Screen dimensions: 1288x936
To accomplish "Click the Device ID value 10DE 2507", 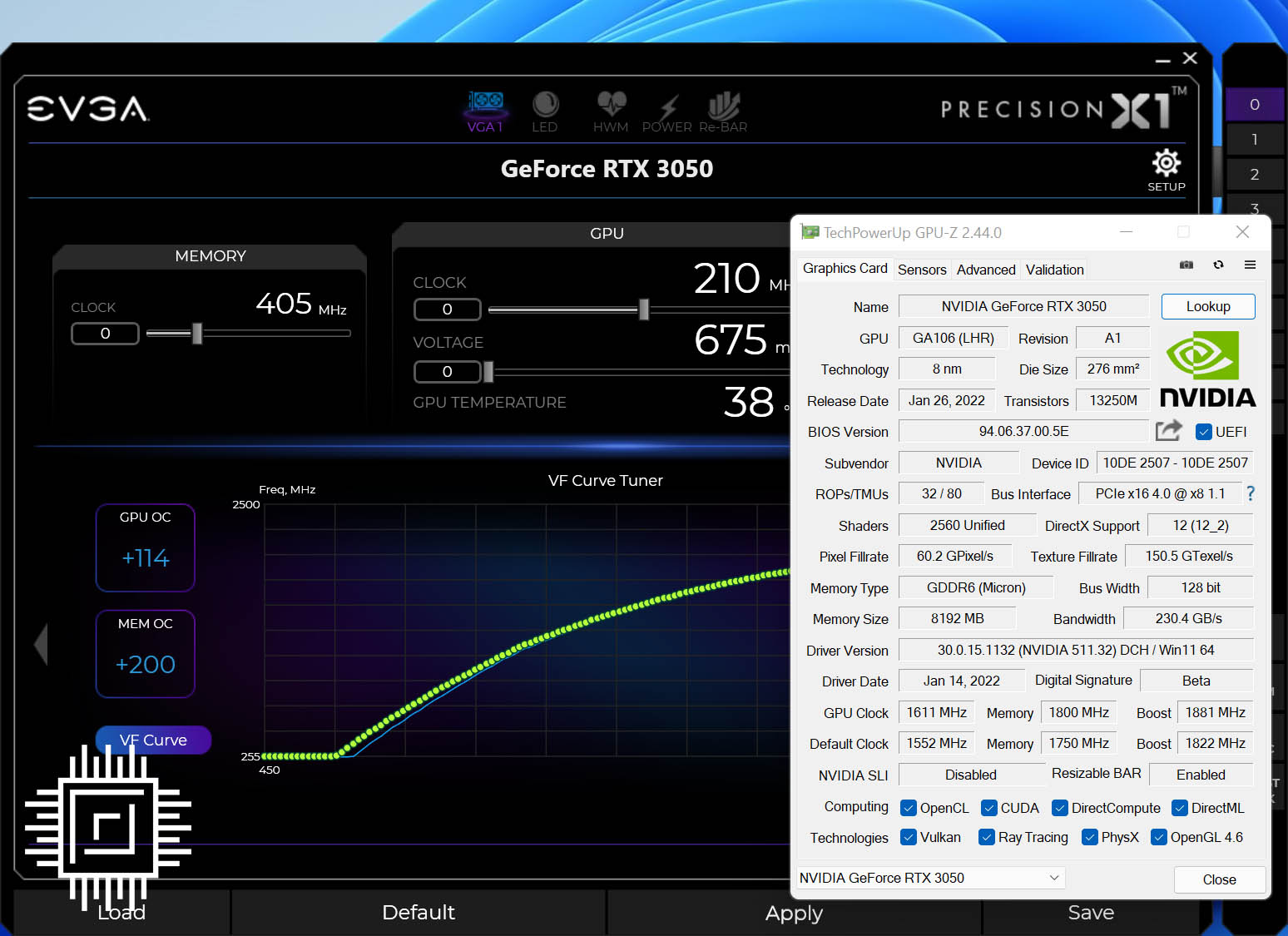I will coord(1175,463).
